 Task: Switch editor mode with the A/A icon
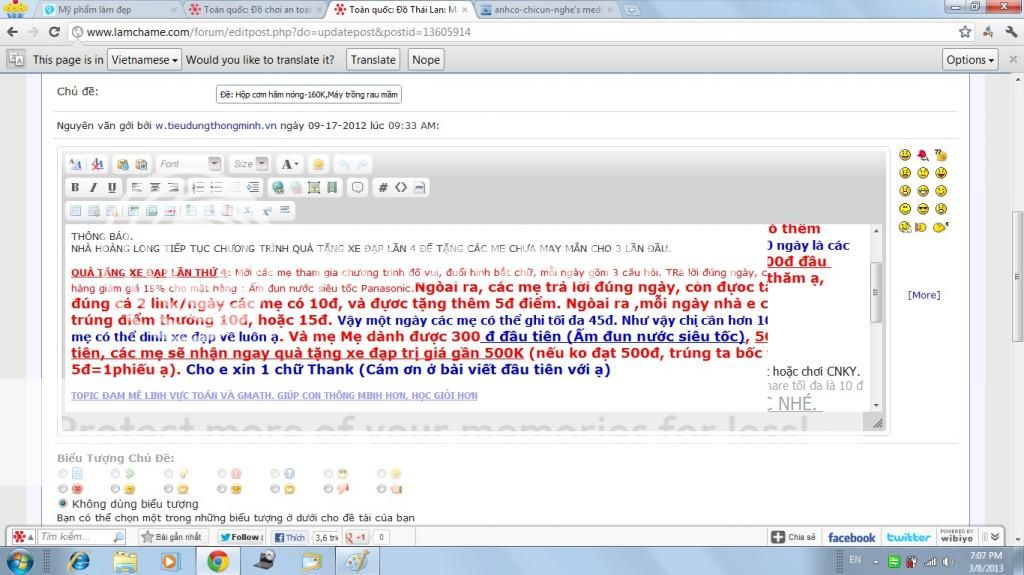pos(76,164)
